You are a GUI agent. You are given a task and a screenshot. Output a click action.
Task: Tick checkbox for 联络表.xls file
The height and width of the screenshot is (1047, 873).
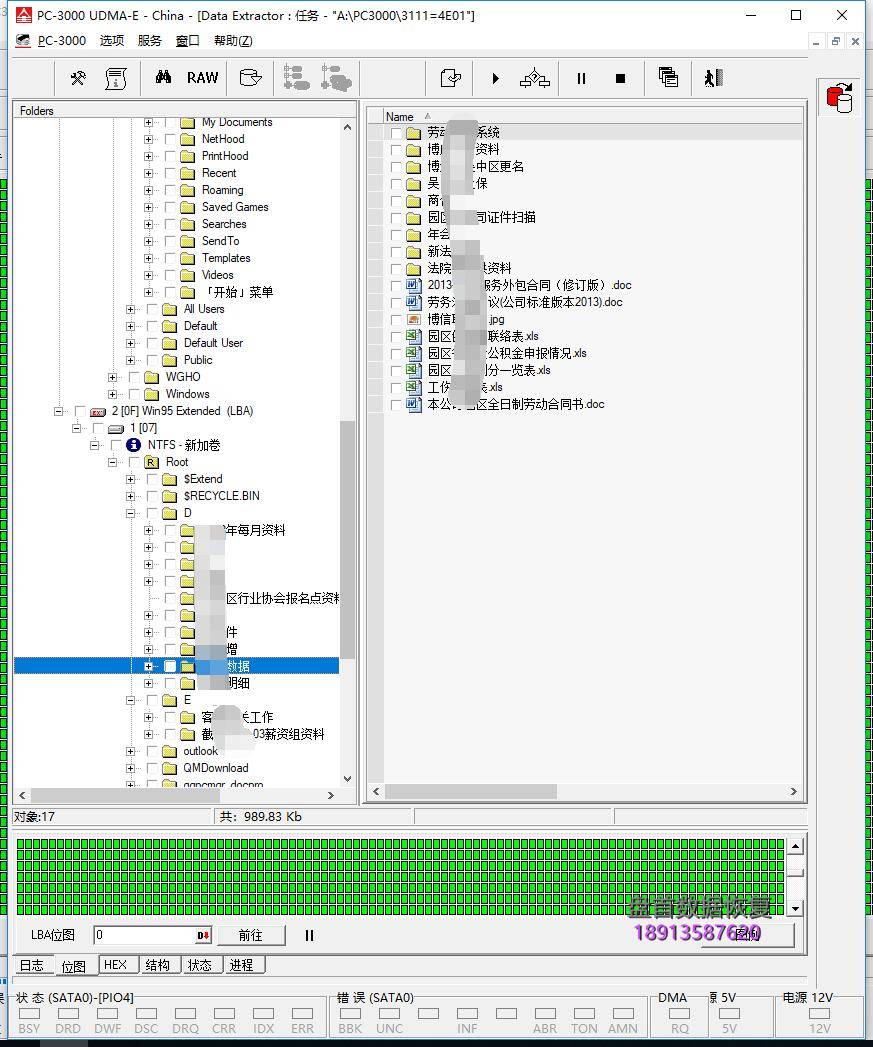click(x=396, y=337)
